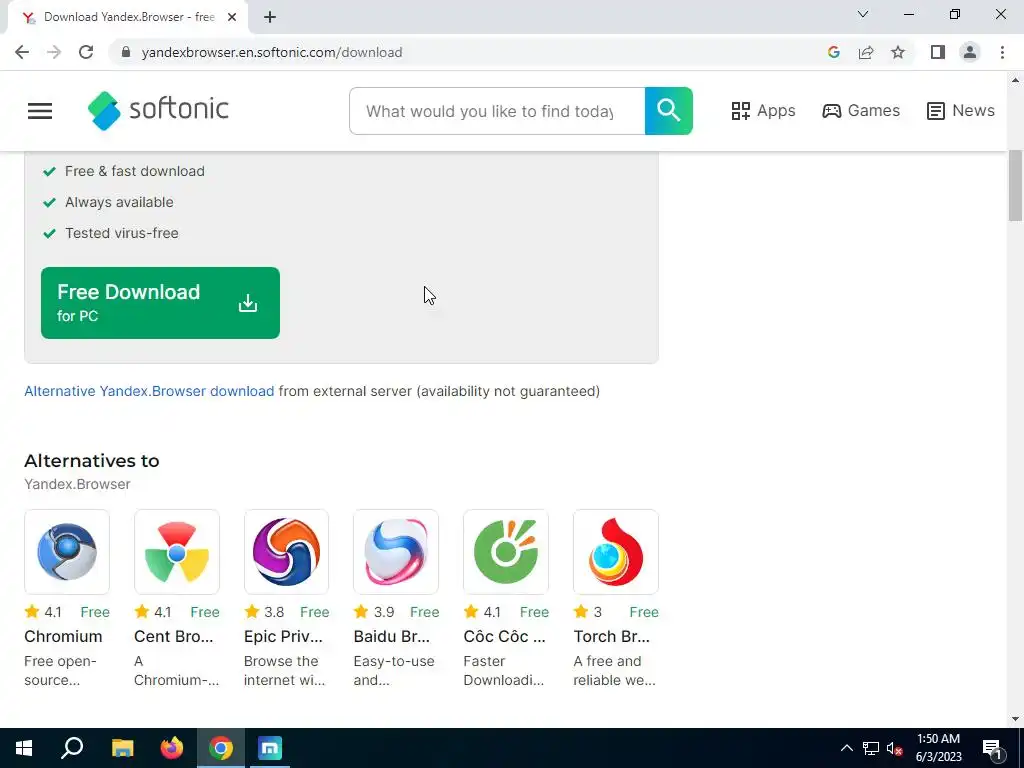Screen dimensions: 1024x768
Task: Open Firefox from the taskbar
Action: [x=172, y=748]
